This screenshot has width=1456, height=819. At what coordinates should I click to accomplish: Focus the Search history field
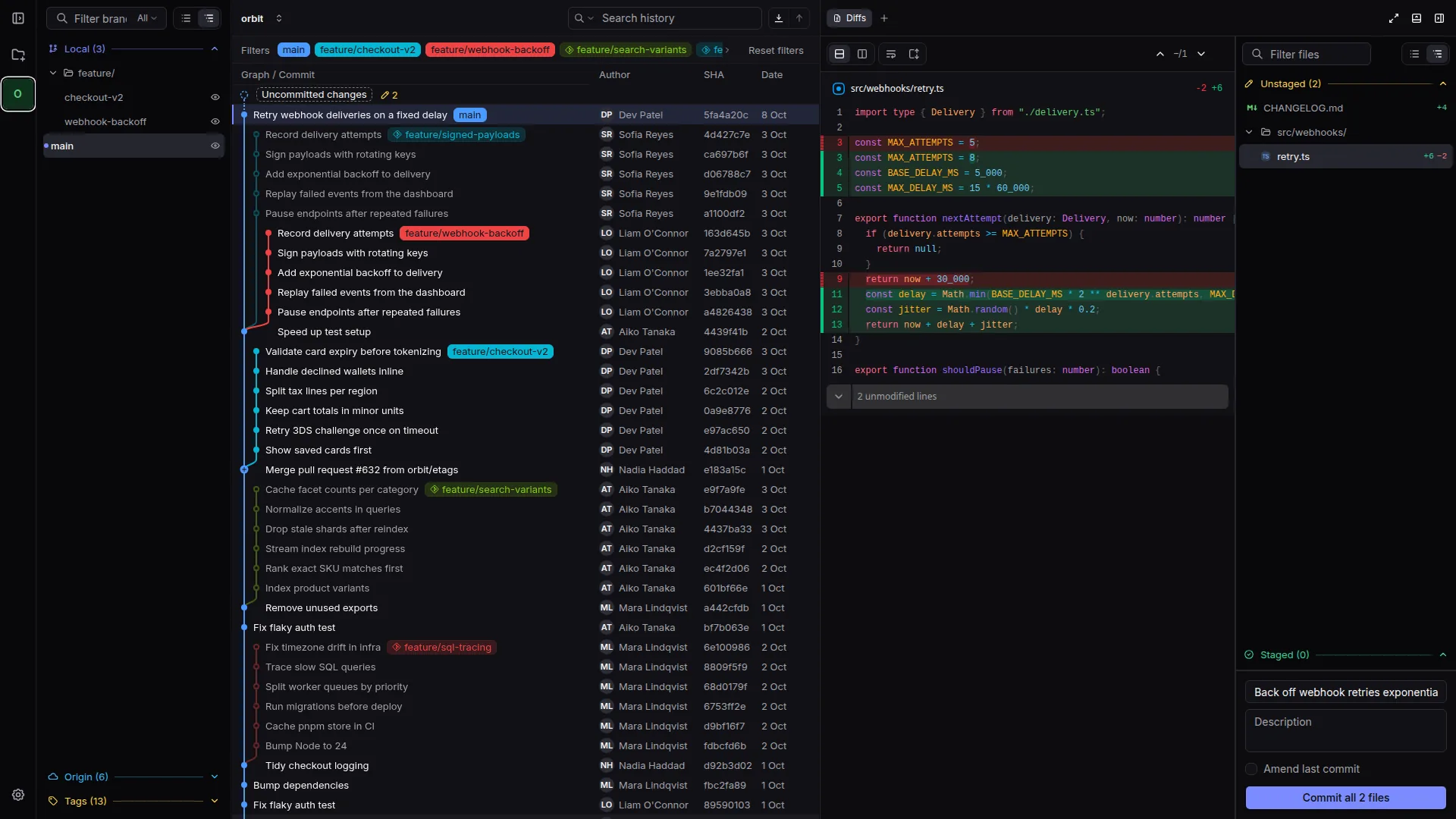[665, 18]
